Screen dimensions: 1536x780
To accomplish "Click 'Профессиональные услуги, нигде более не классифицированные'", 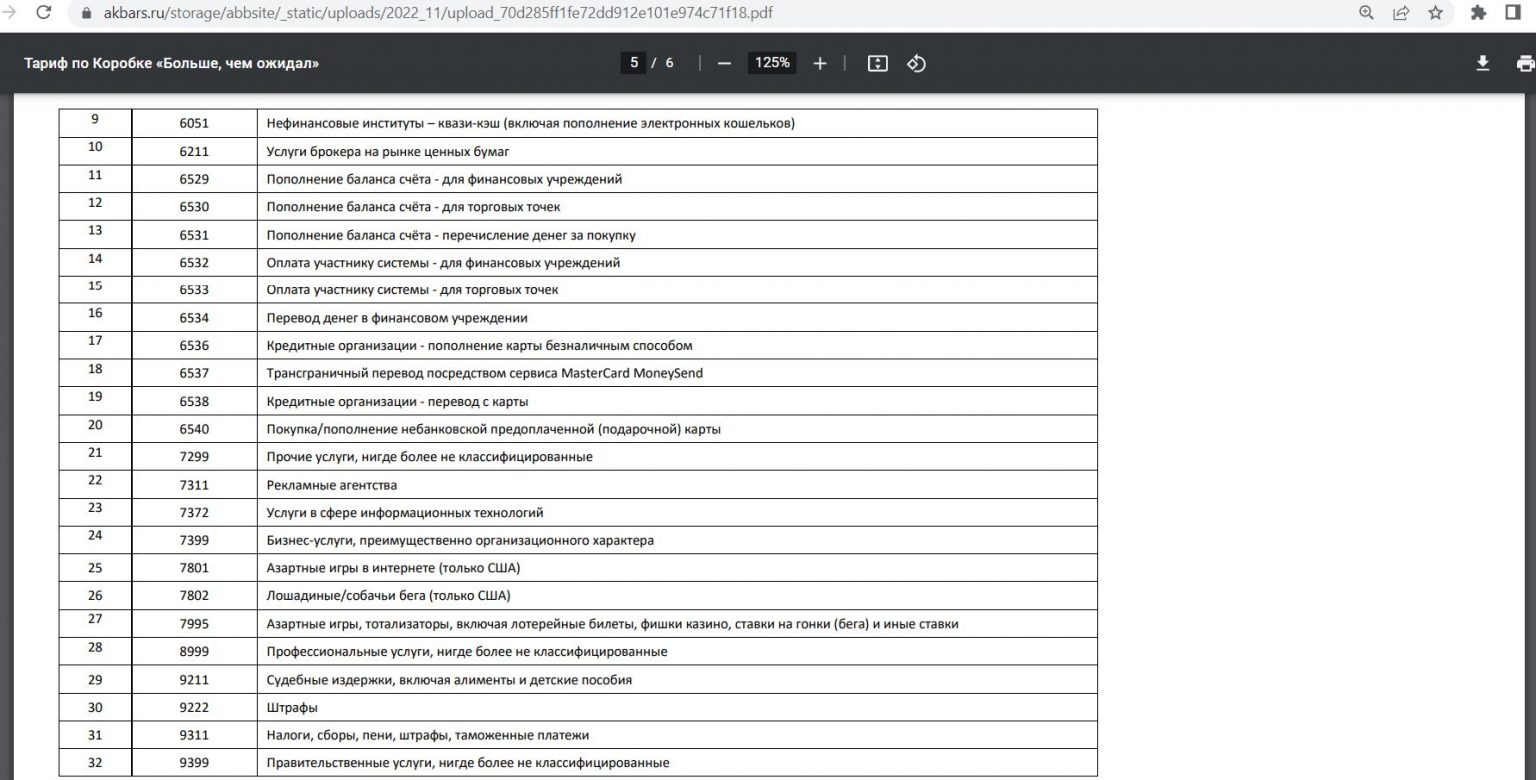I will click(467, 652).
